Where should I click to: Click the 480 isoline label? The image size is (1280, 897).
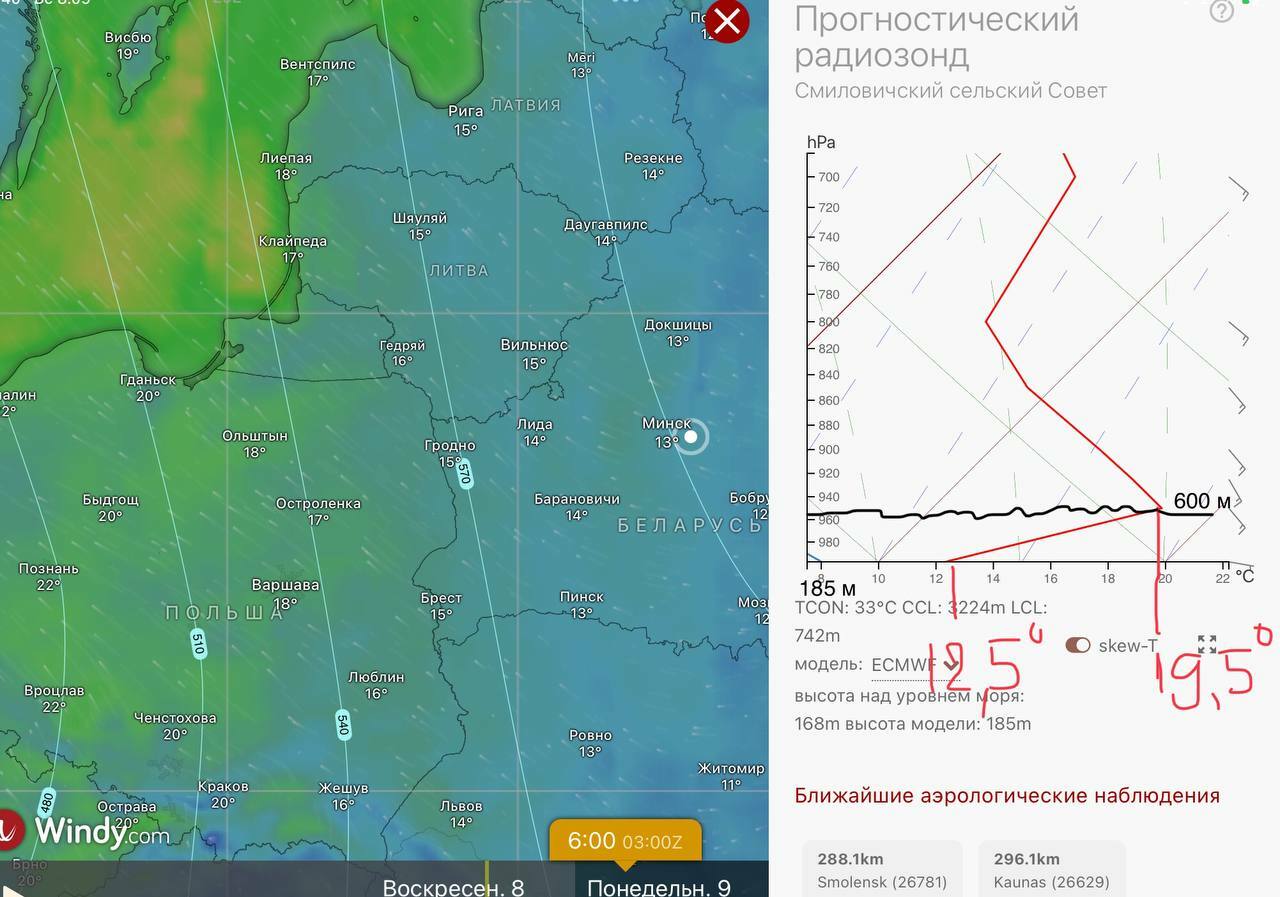[x=46, y=802]
